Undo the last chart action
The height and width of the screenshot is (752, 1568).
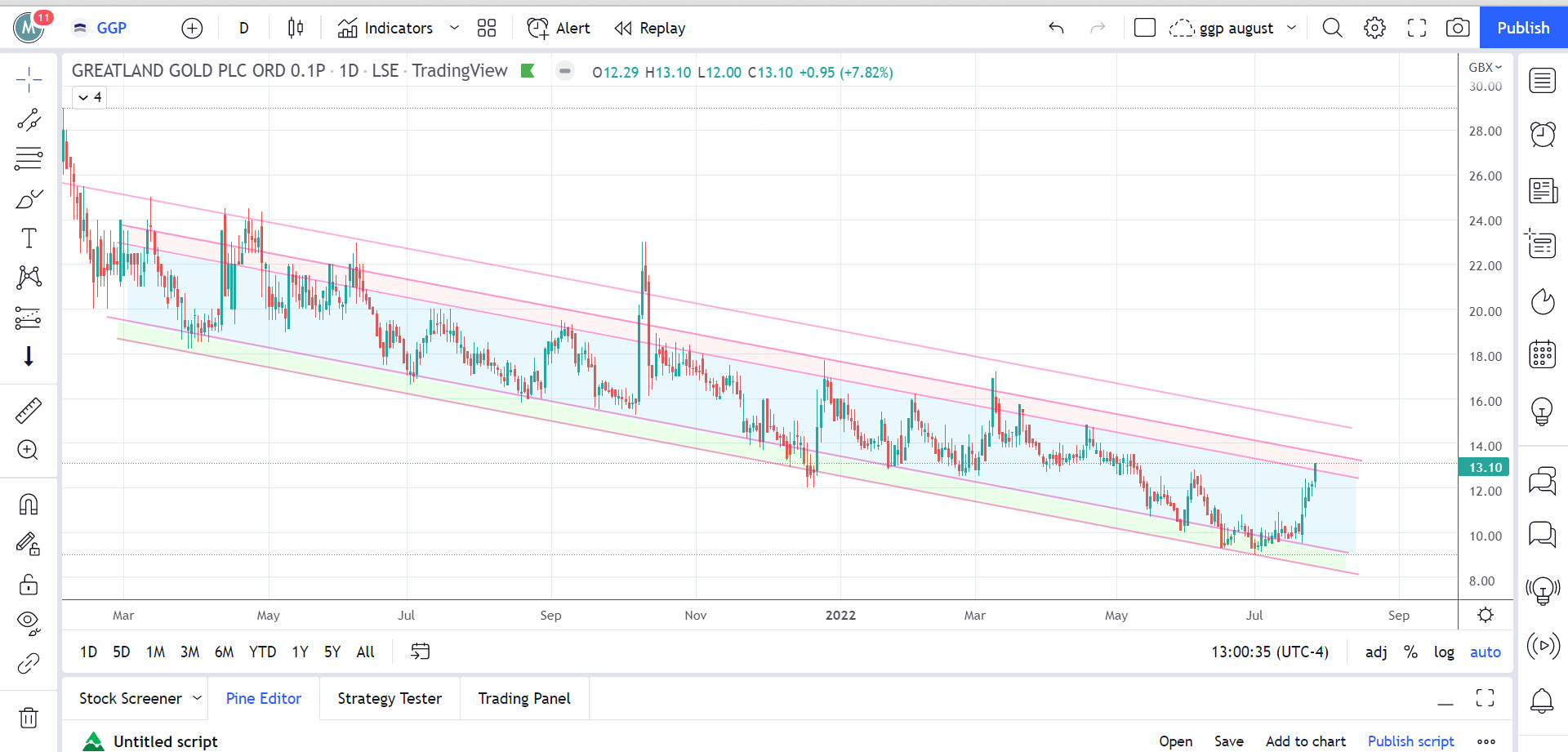click(x=1056, y=29)
